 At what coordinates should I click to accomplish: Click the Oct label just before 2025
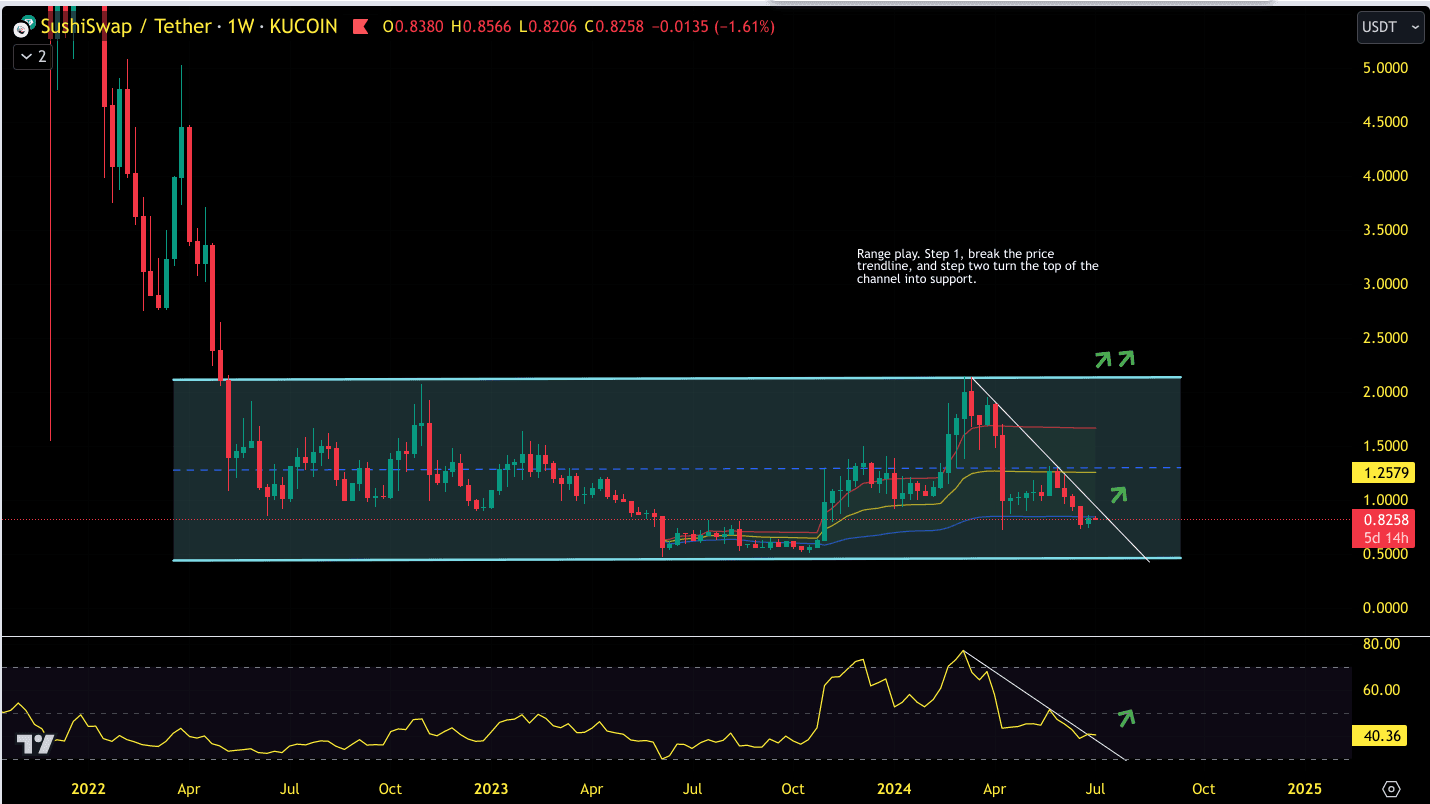coord(1204,789)
